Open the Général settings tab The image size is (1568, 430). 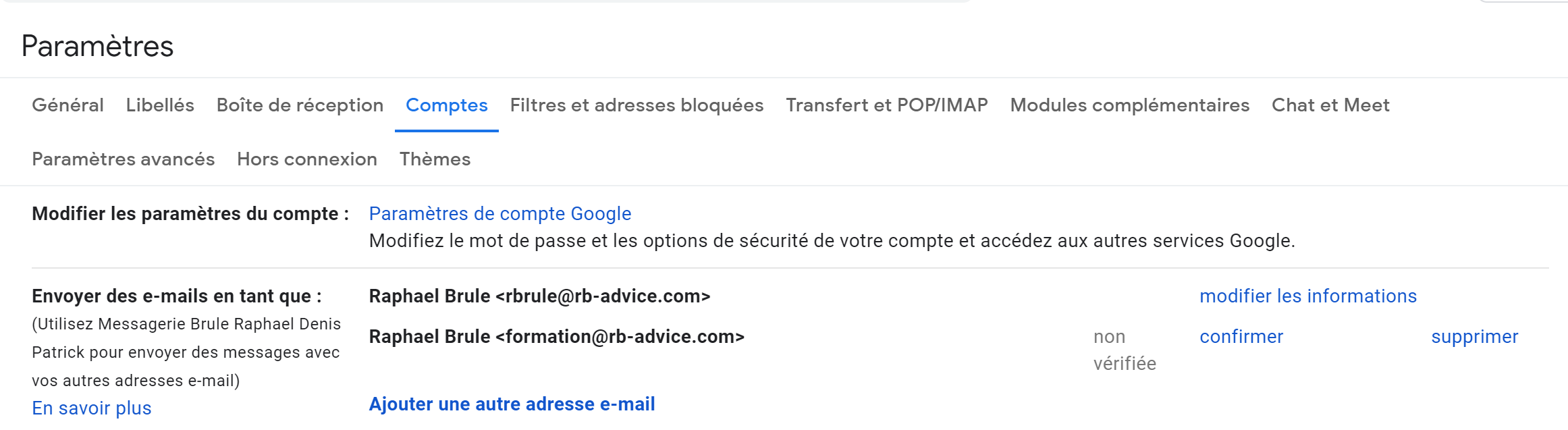pyautogui.click(x=67, y=105)
